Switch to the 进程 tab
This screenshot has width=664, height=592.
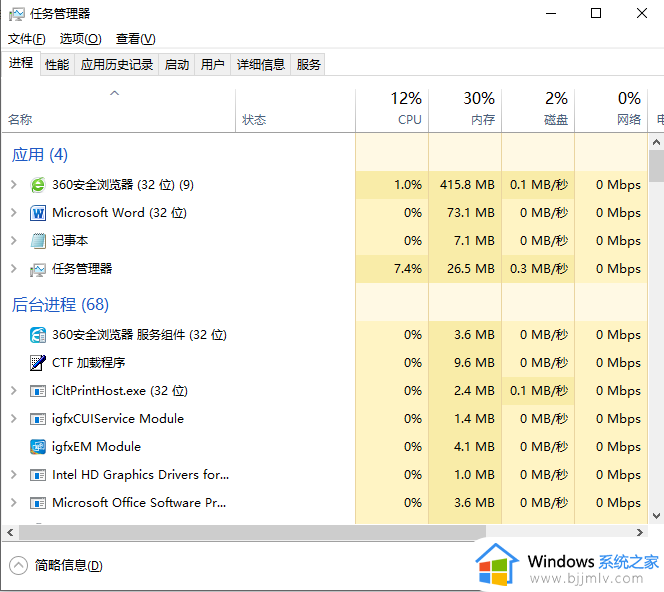21,63
